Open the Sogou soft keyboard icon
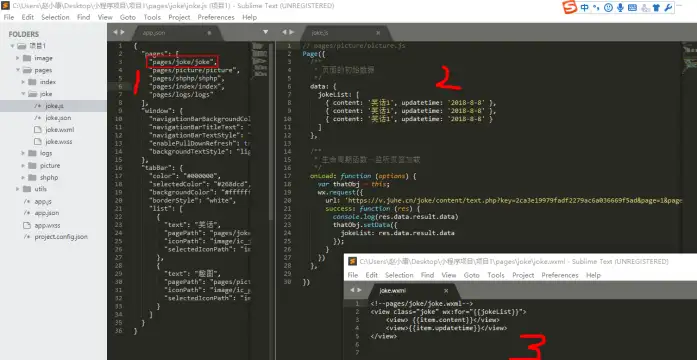 pyautogui.click(x=633, y=8)
